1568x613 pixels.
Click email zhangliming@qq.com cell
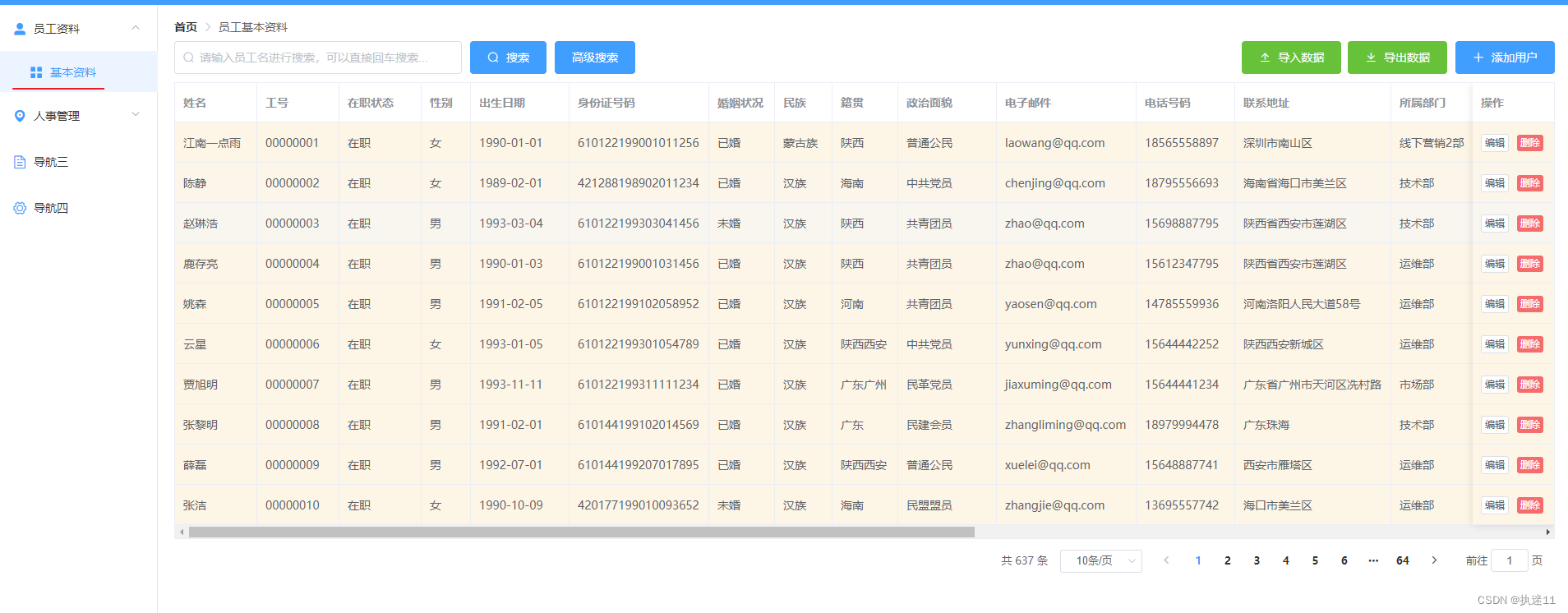pyautogui.click(x=1065, y=425)
